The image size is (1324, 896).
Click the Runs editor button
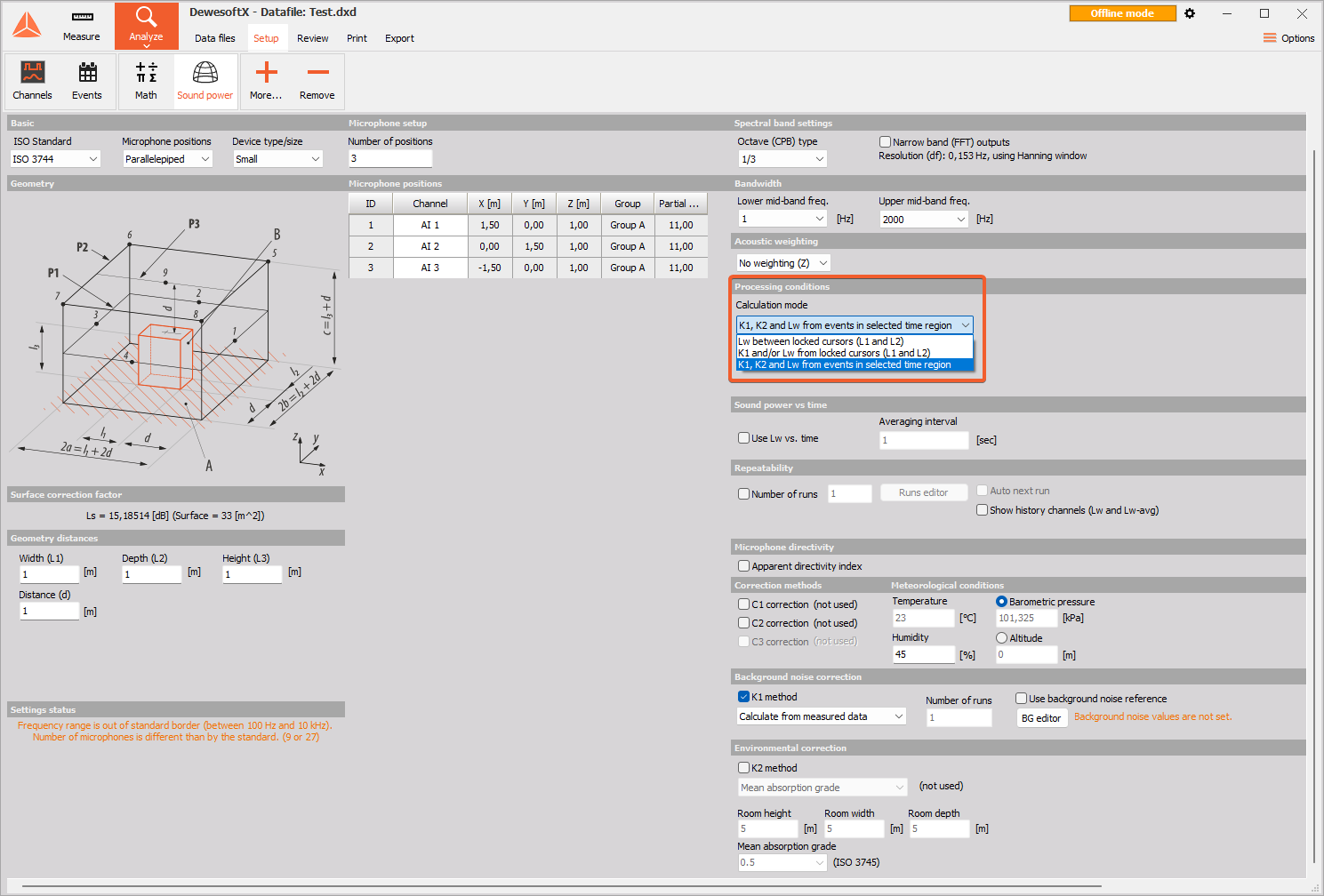[923, 492]
